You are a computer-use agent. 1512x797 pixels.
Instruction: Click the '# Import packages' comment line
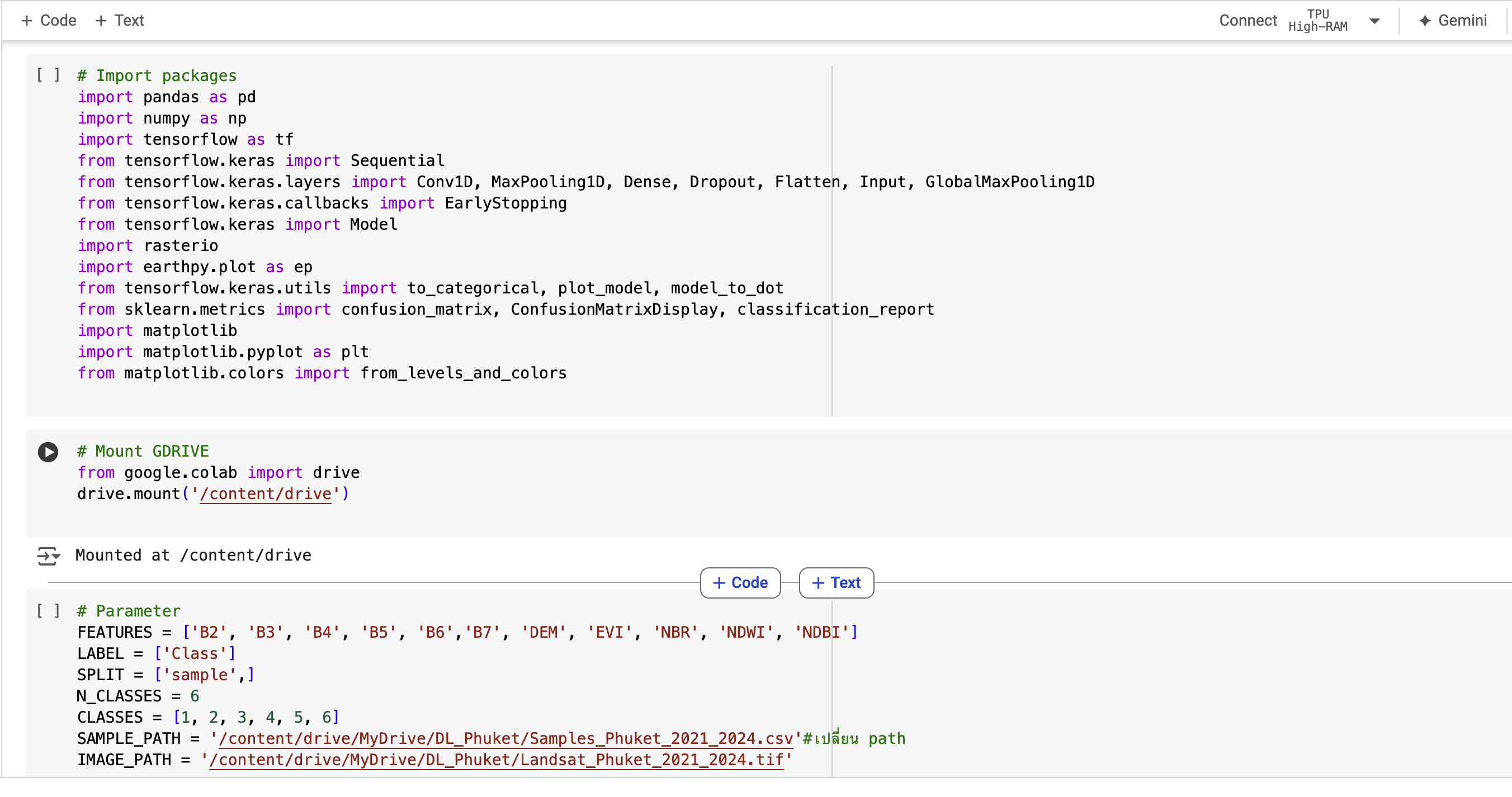click(157, 75)
